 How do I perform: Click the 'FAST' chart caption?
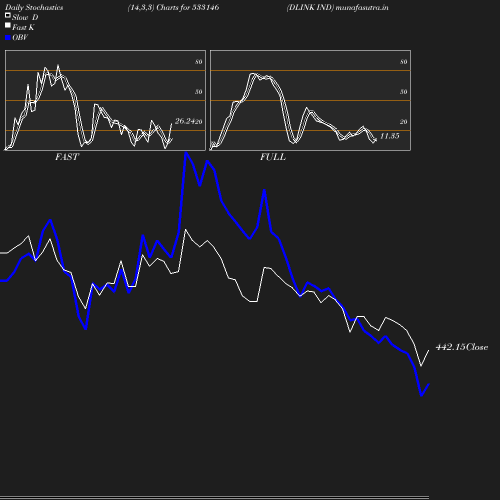click(67, 157)
